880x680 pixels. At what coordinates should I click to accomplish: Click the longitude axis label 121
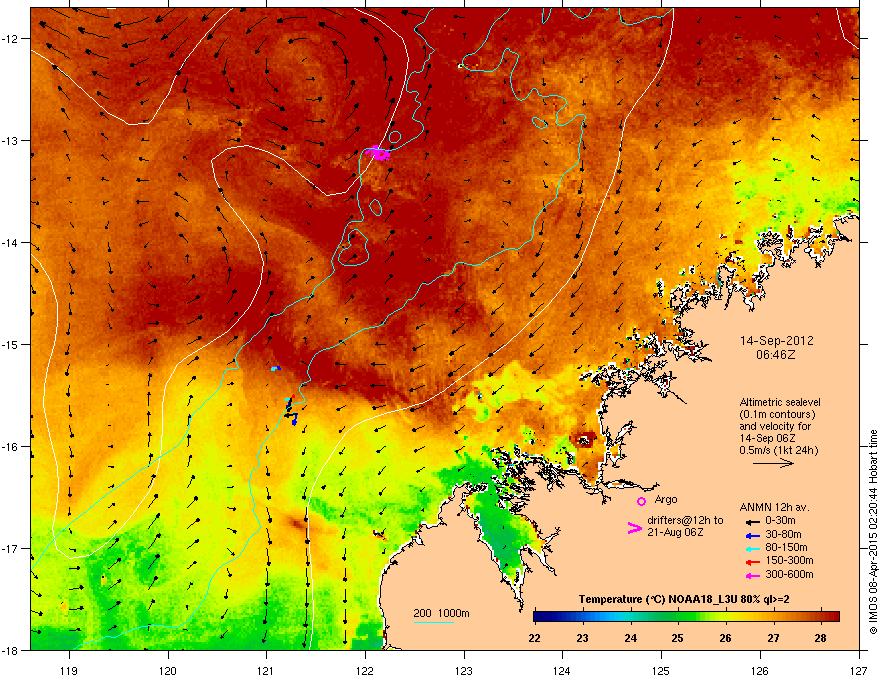click(266, 670)
